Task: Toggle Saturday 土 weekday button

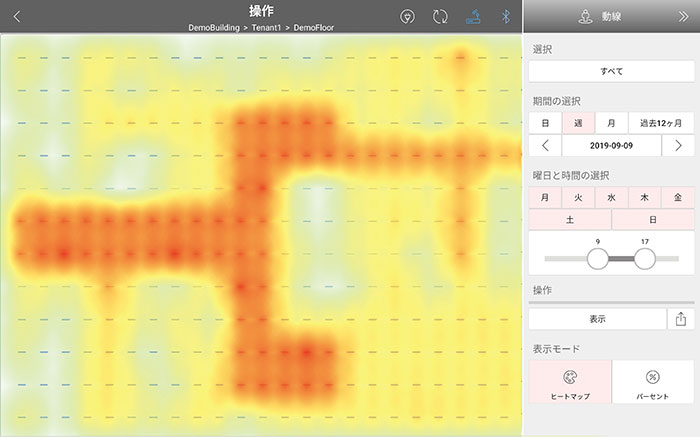Action: pyautogui.click(x=570, y=220)
